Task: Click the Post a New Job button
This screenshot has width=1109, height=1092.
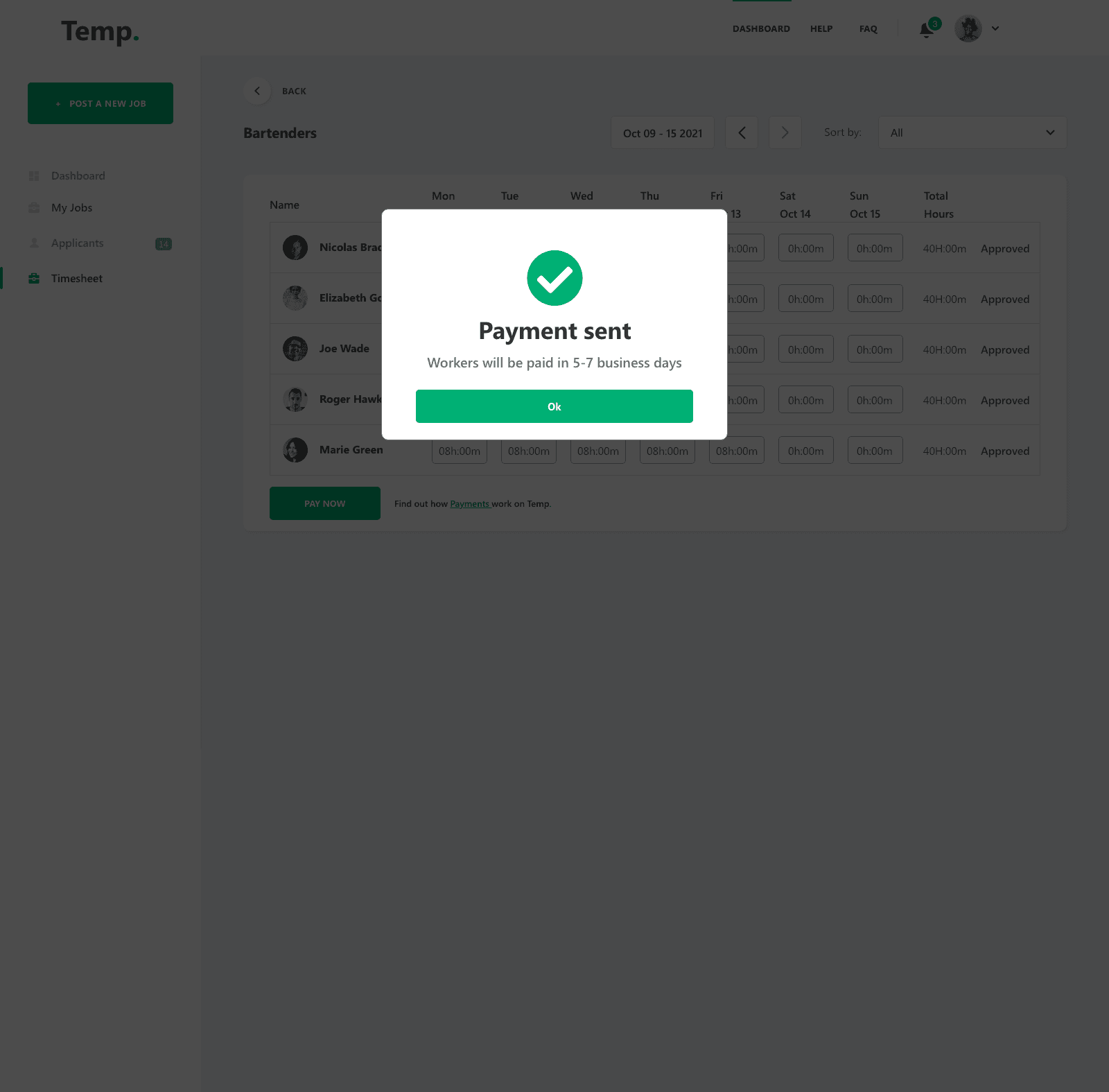Action: click(101, 103)
